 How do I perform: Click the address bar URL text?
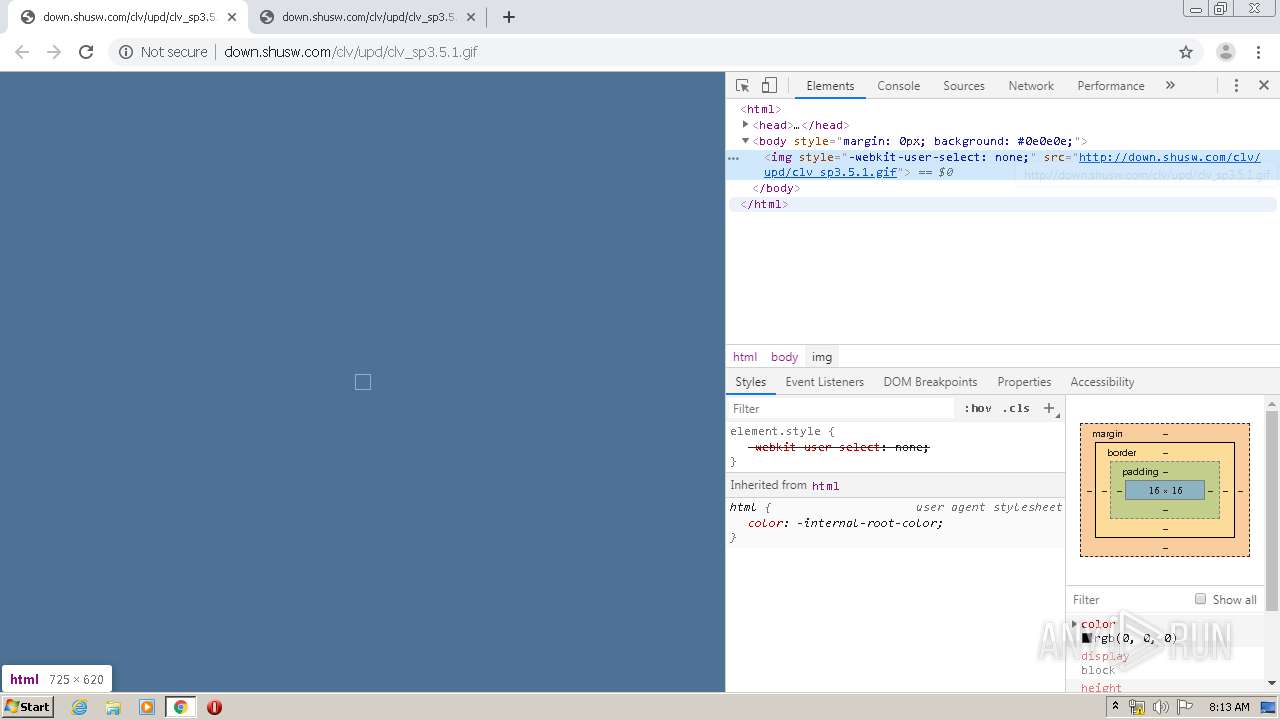(x=351, y=52)
